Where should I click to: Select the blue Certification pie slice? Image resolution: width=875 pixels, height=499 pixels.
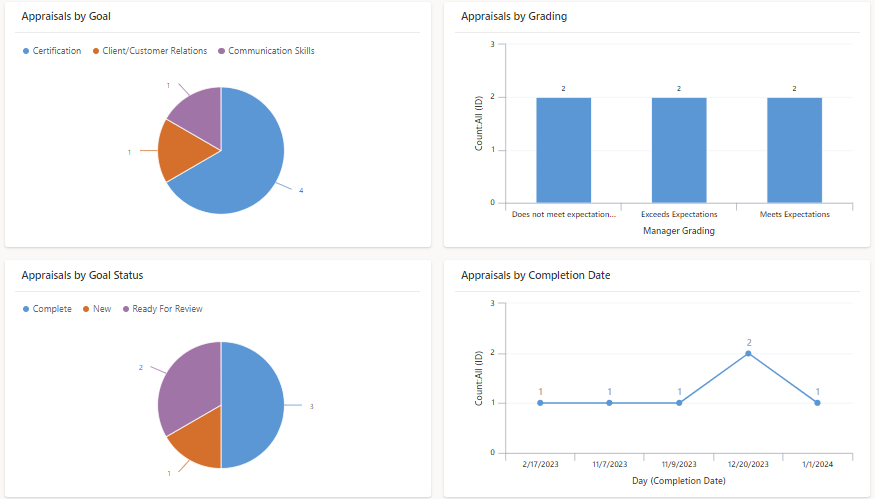tap(246, 162)
